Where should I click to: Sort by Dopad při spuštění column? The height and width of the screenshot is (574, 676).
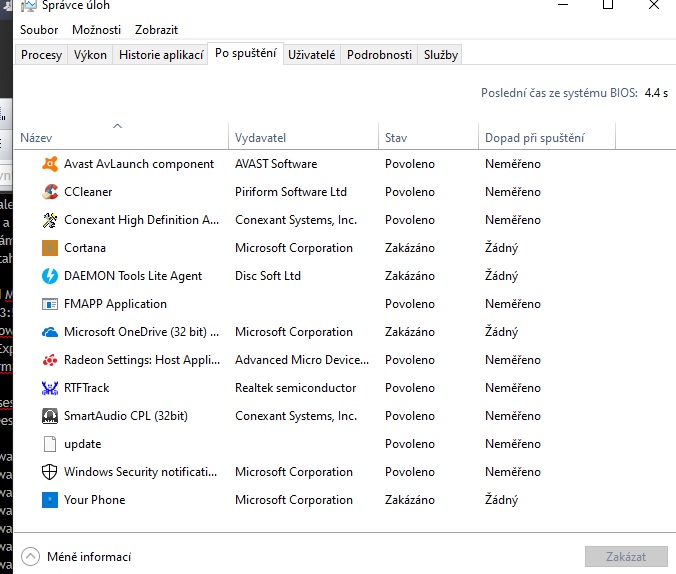point(534,138)
